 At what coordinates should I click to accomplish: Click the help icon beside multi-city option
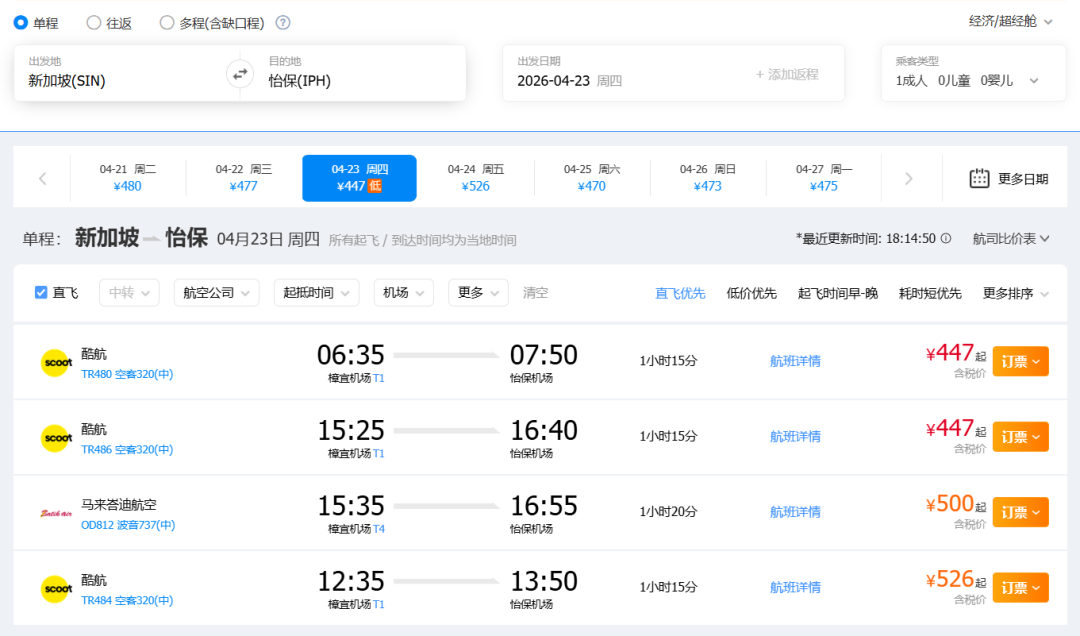coord(283,22)
